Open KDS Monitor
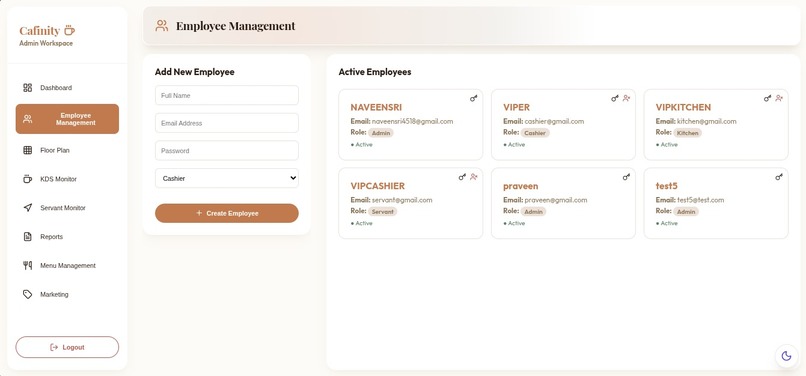Screen dimensions: 806x376 click(67, 179)
